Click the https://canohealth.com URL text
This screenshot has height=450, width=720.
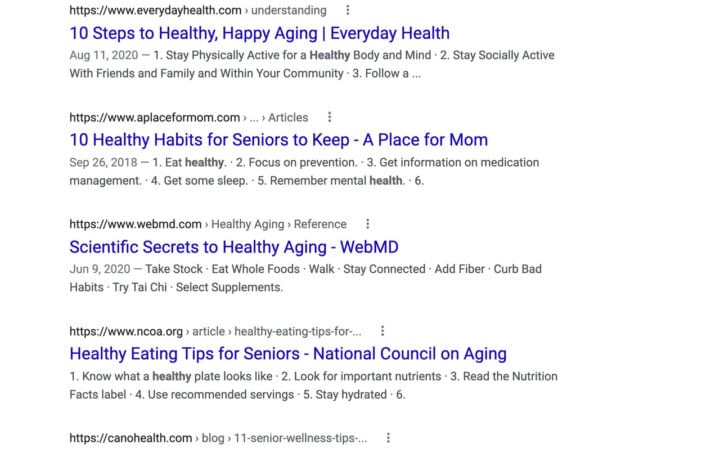point(130,438)
